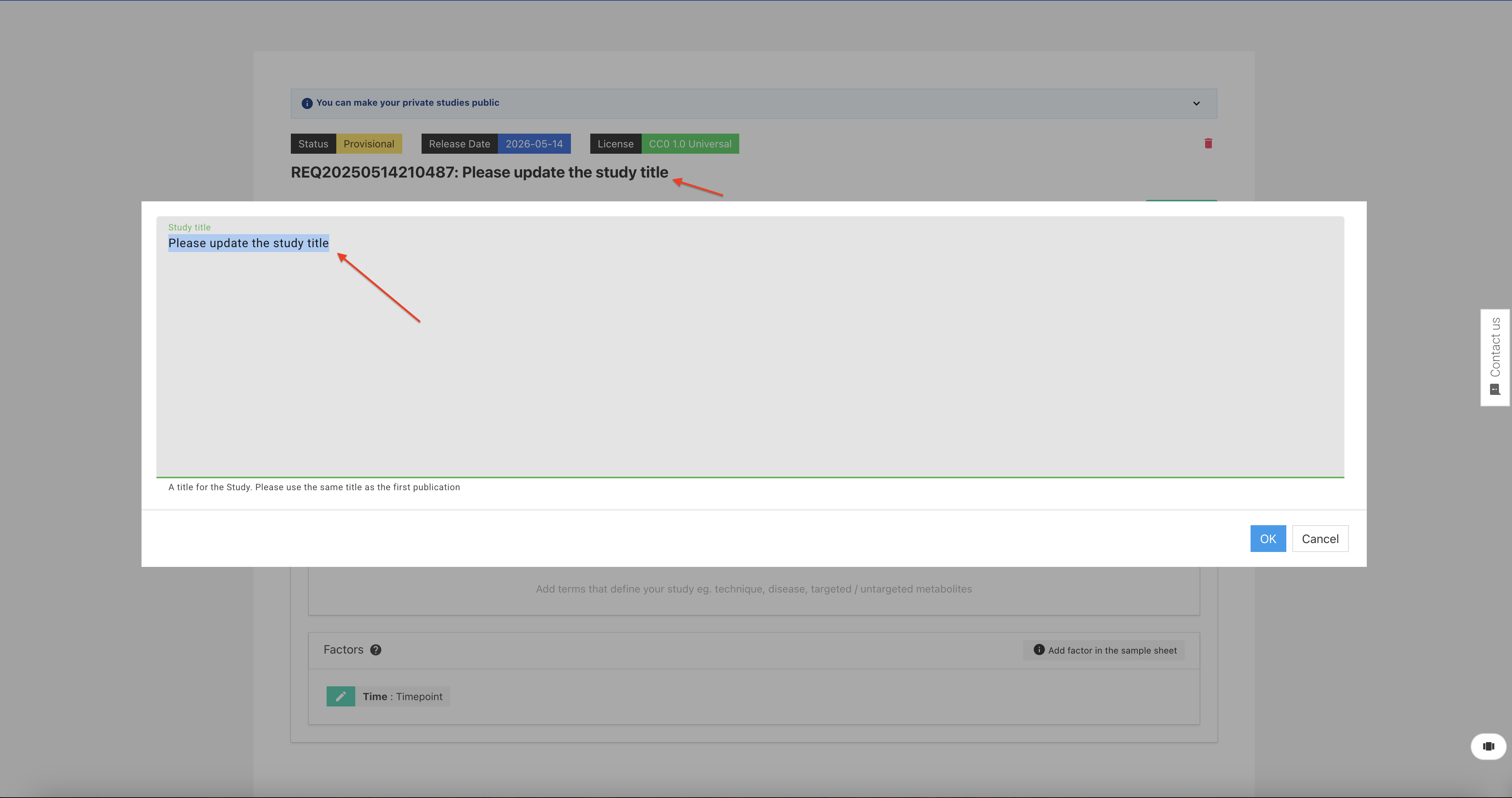Image resolution: width=1512 pixels, height=798 pixels.
Task: Click the License label badge
Action: pos(616,144)
